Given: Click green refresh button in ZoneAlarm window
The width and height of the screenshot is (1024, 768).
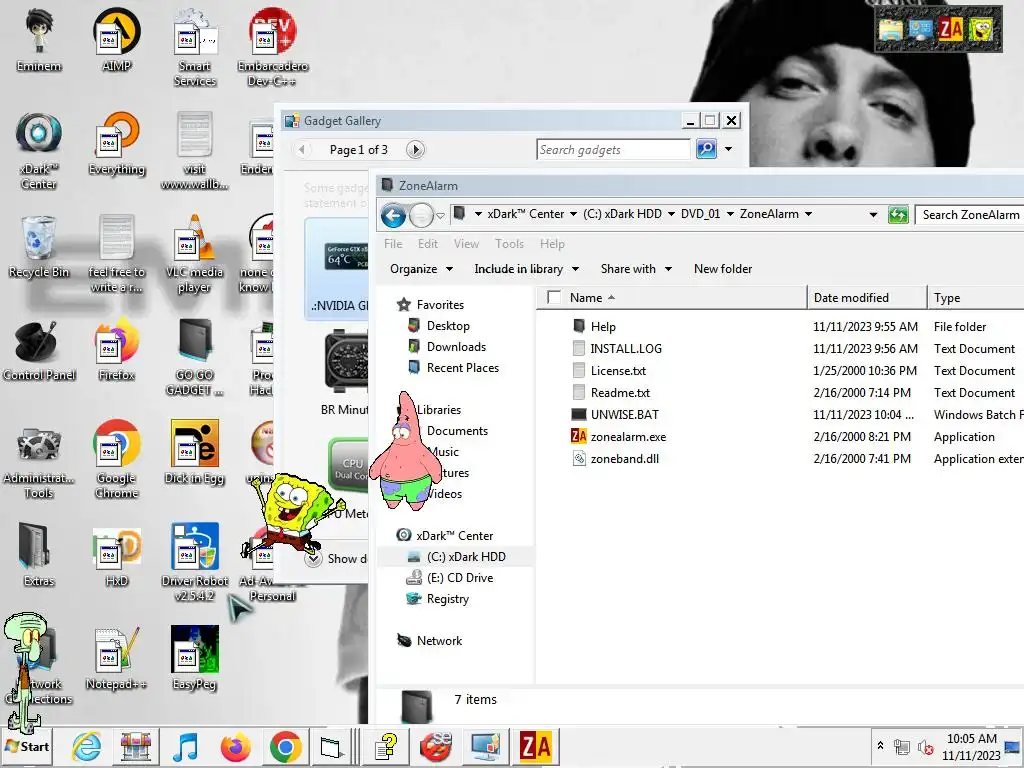Looking at the screenshot, I should (x=898, y=215).
